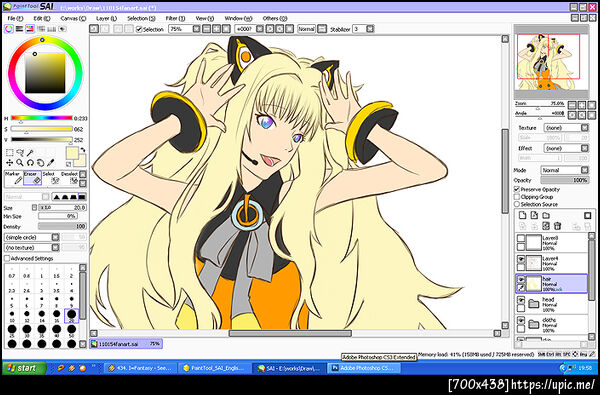600x395 pixels.
Task: Enable Selection Source option
Action: (x=517, y=204)
